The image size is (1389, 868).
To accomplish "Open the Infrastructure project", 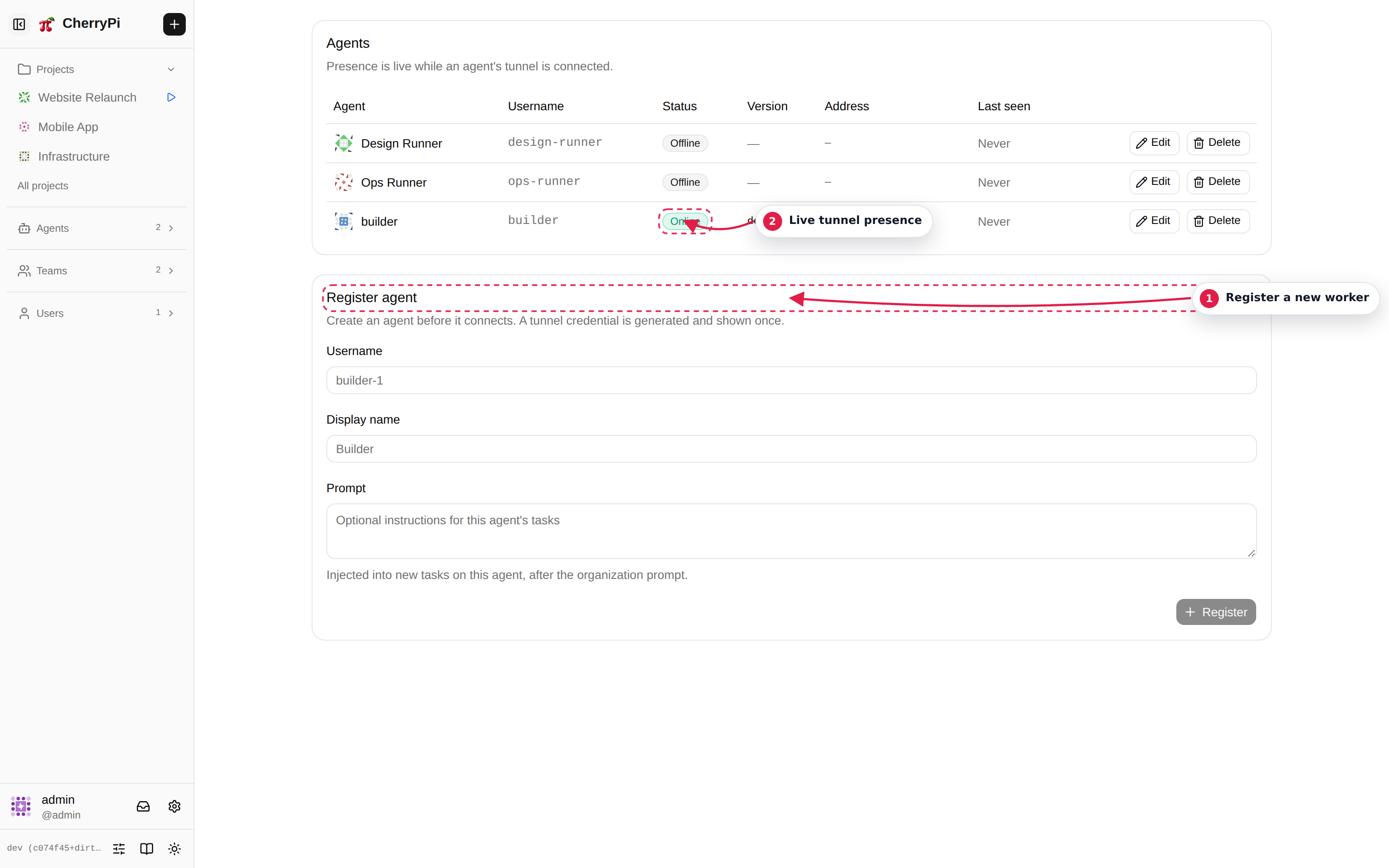I will 73,157.
